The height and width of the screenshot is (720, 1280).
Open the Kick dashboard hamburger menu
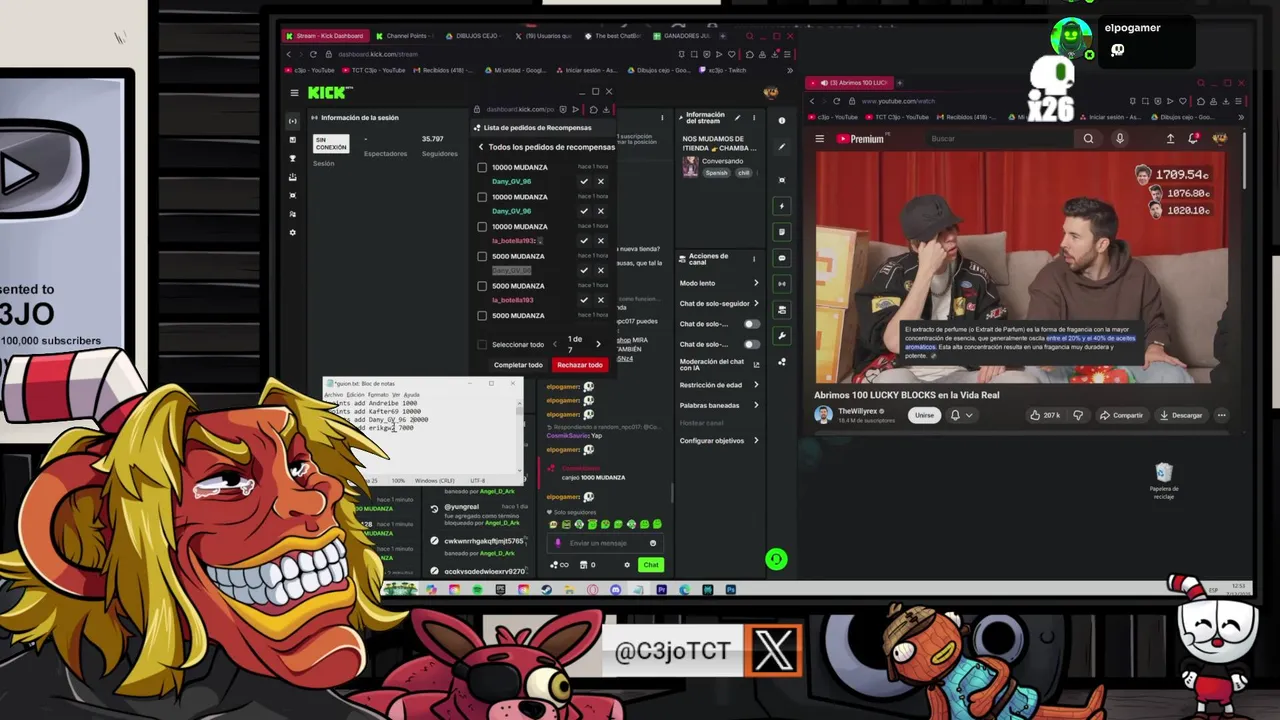pyautogui.click(x=294, y=93)
